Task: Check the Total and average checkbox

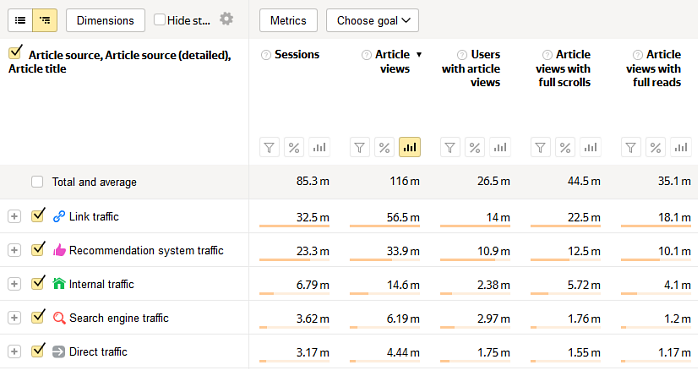Action: click(x=37, y=182)
